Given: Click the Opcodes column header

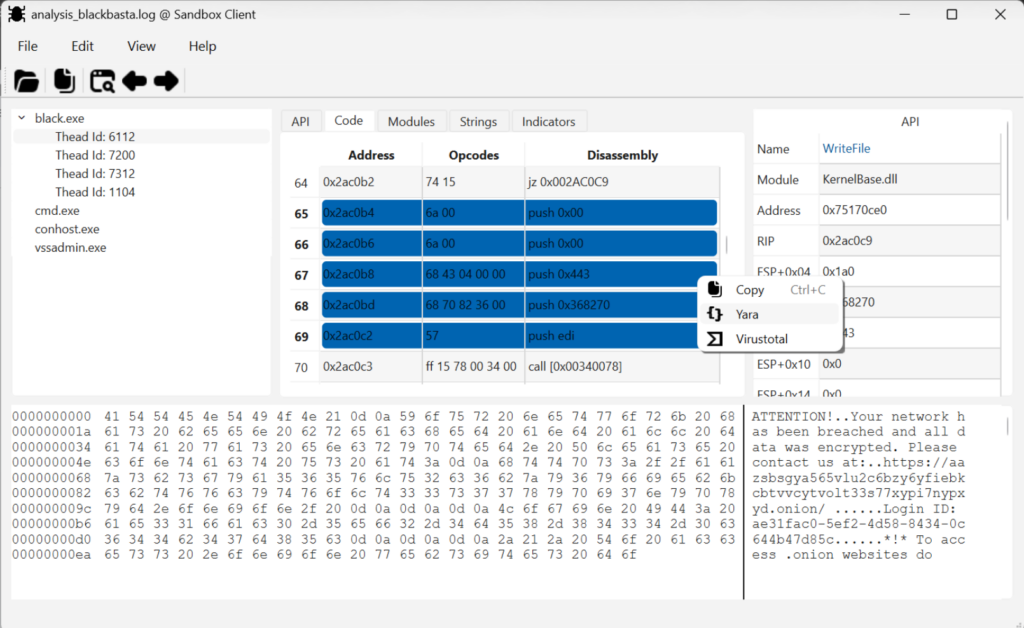Looking at the screenshot, I should 473,155.
